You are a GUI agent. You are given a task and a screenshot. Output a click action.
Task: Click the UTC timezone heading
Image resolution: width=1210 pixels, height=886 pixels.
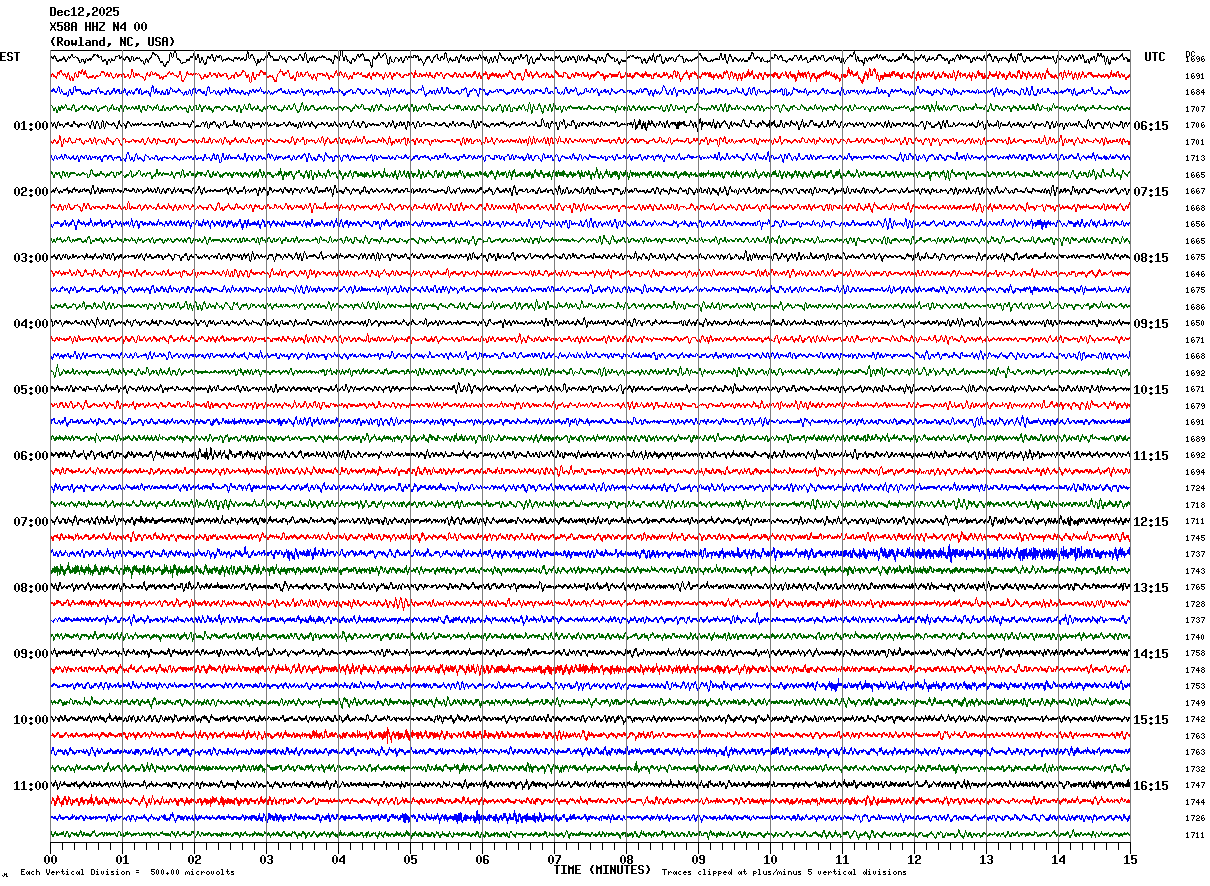pyautogui.click(x=1155, y=57)
